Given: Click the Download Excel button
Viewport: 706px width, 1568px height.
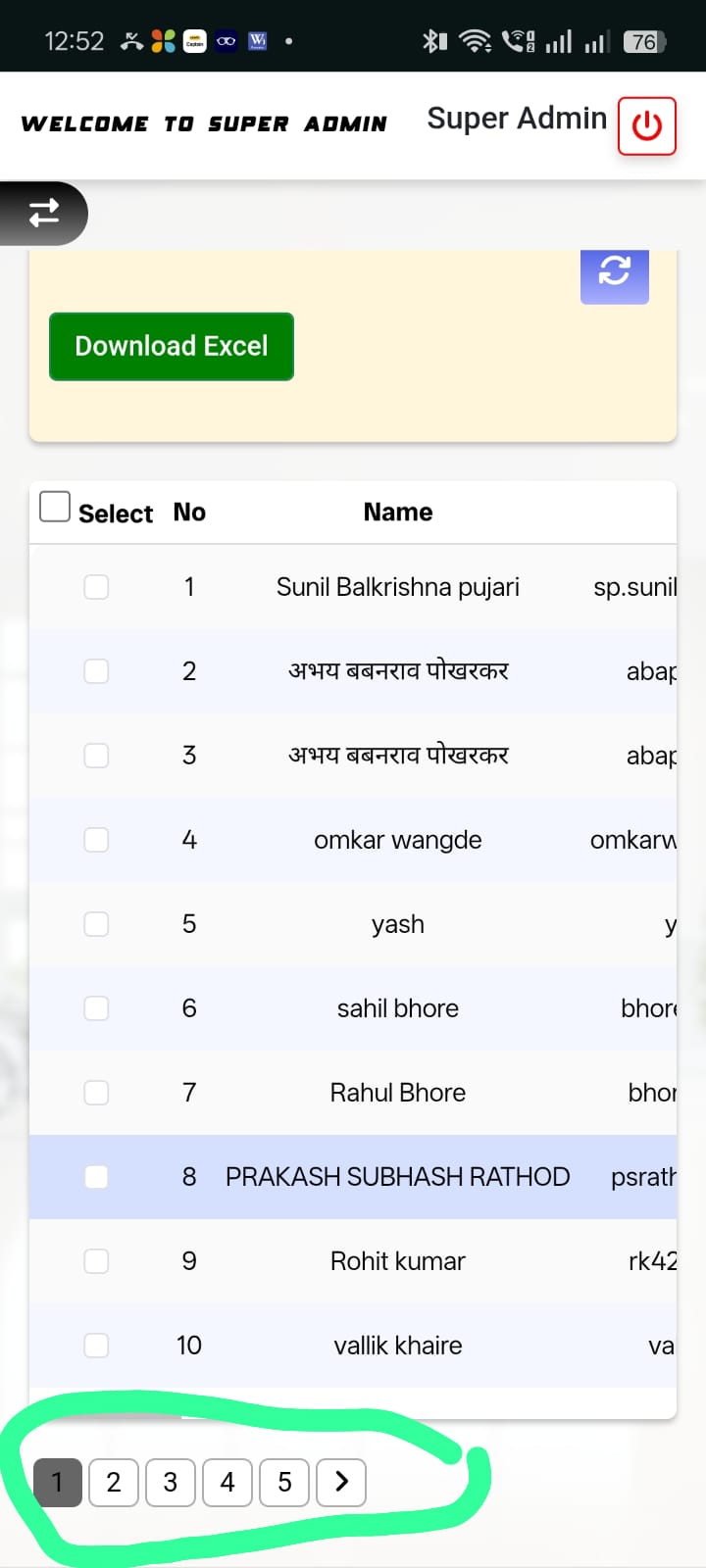Looking at the screenshot, I should (172, 346).
